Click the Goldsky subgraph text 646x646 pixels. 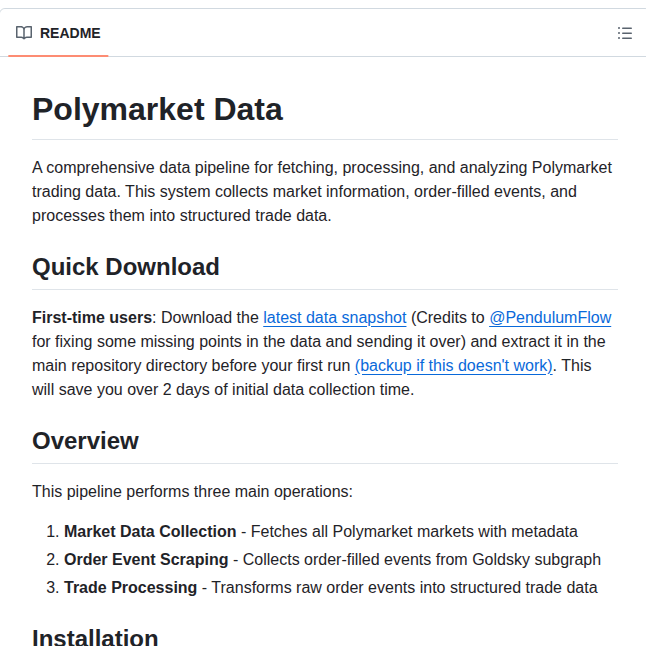tap(536, 559)
